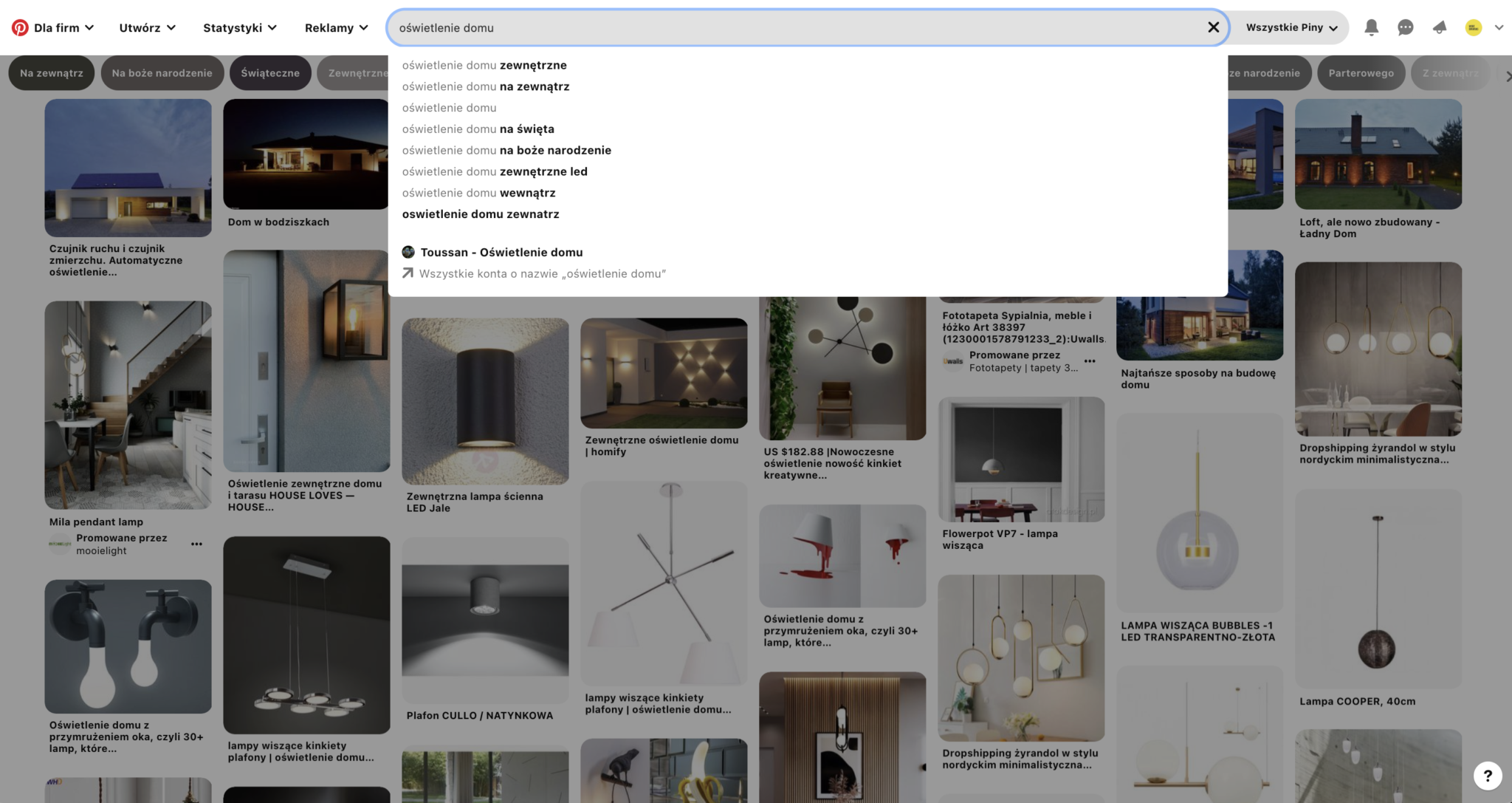Open the messages chat icon
Viewport: 1512px width, 803px height.
[1406, 27]
